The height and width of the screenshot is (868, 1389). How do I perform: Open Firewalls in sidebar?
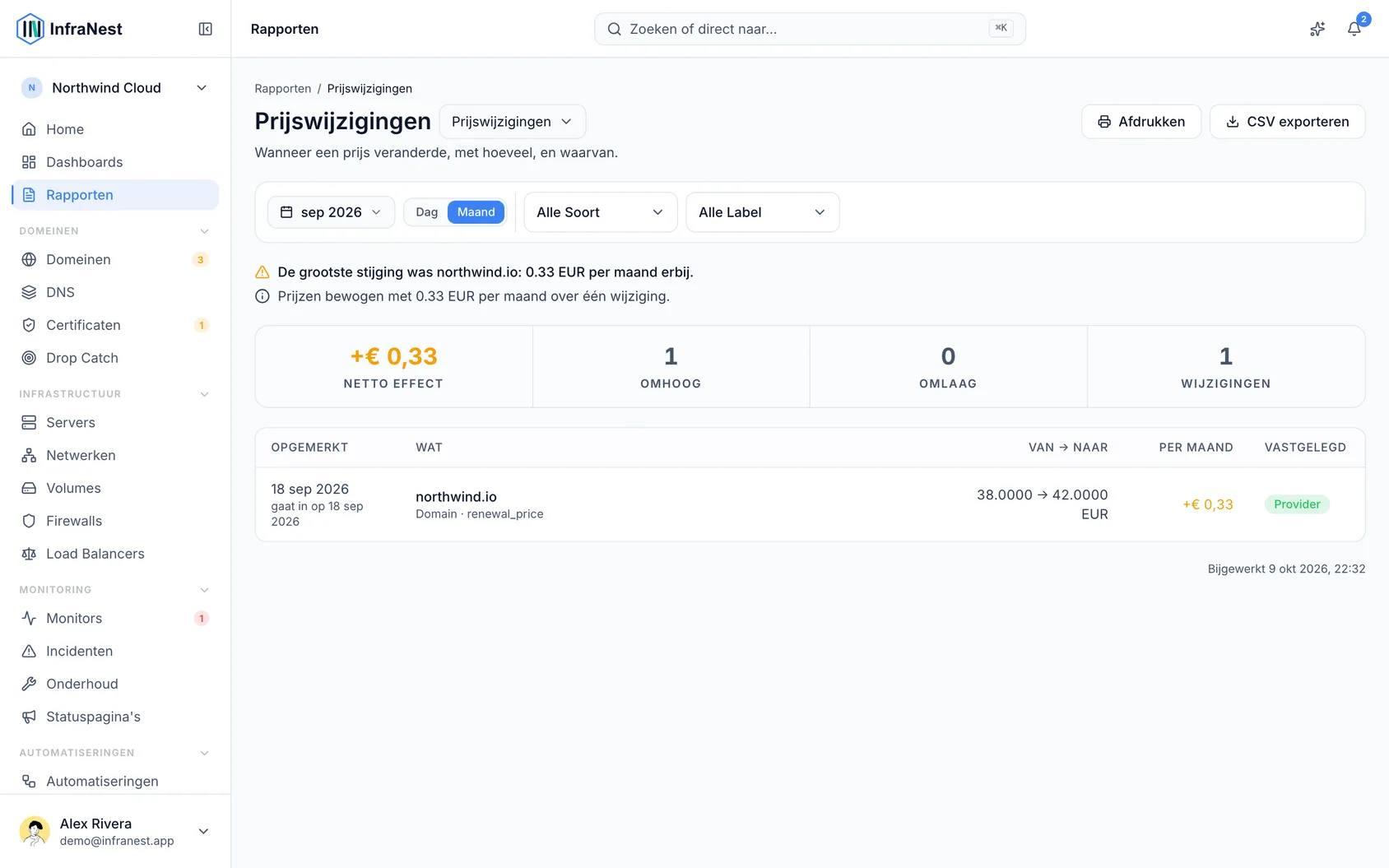point(115,521)
